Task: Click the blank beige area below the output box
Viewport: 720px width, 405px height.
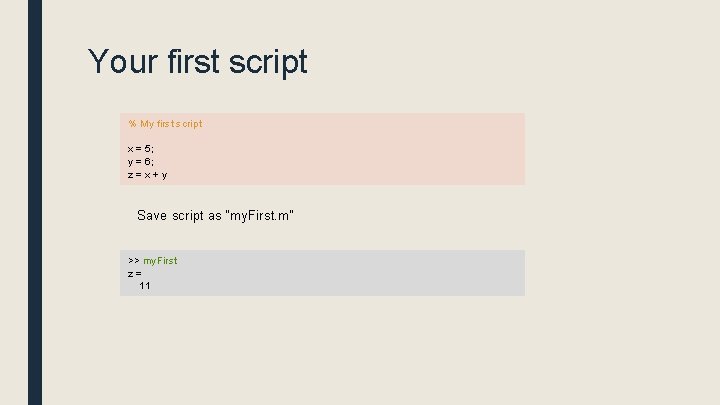Action: pos(320,350)
